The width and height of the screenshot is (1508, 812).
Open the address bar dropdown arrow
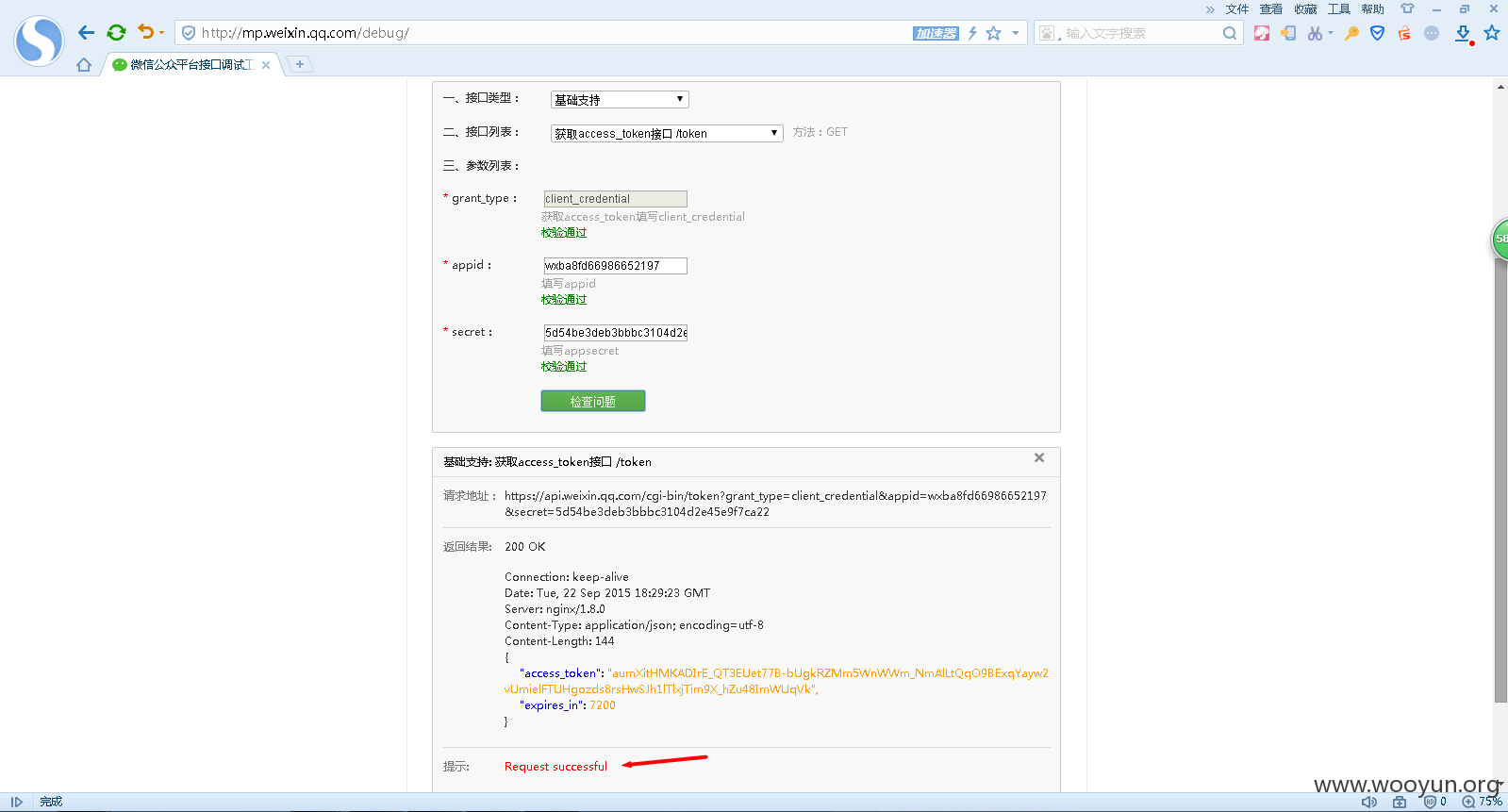point(1016,33)
